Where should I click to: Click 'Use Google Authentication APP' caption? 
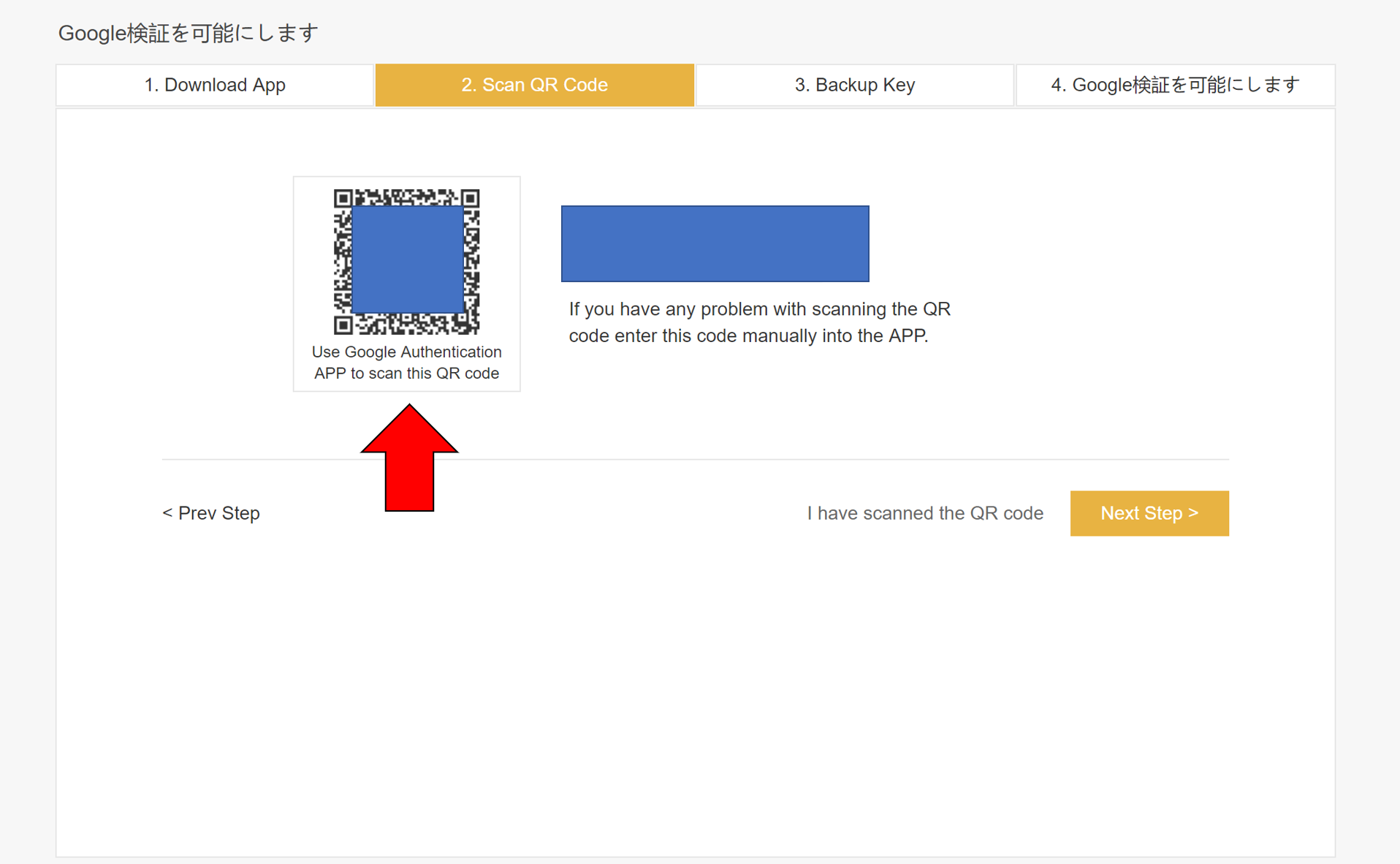tap(406, 363)
